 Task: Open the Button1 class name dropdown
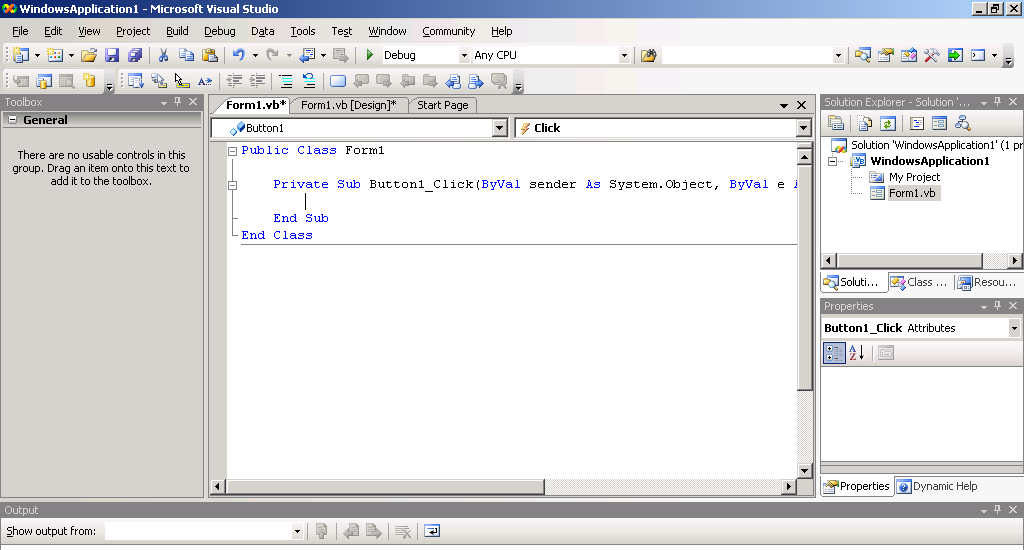500,128
